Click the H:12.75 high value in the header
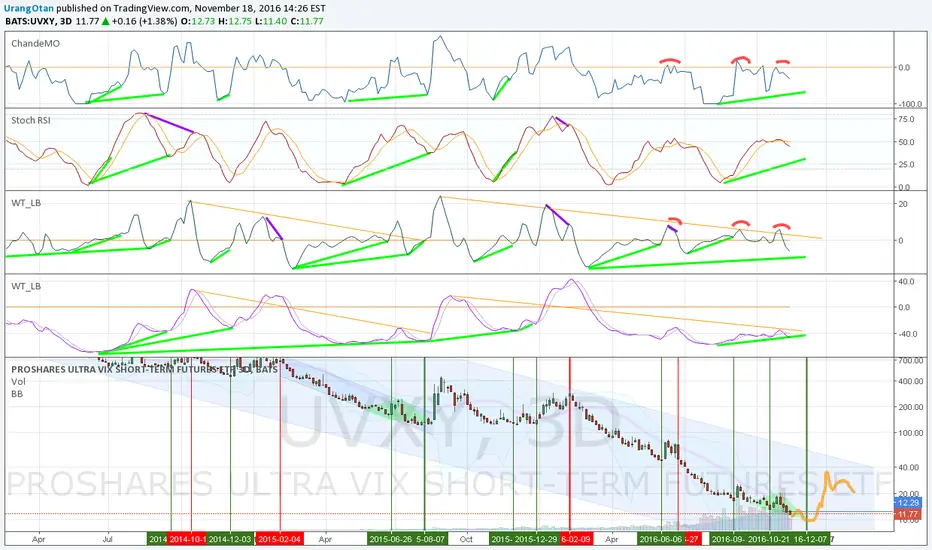 point(235,21)
